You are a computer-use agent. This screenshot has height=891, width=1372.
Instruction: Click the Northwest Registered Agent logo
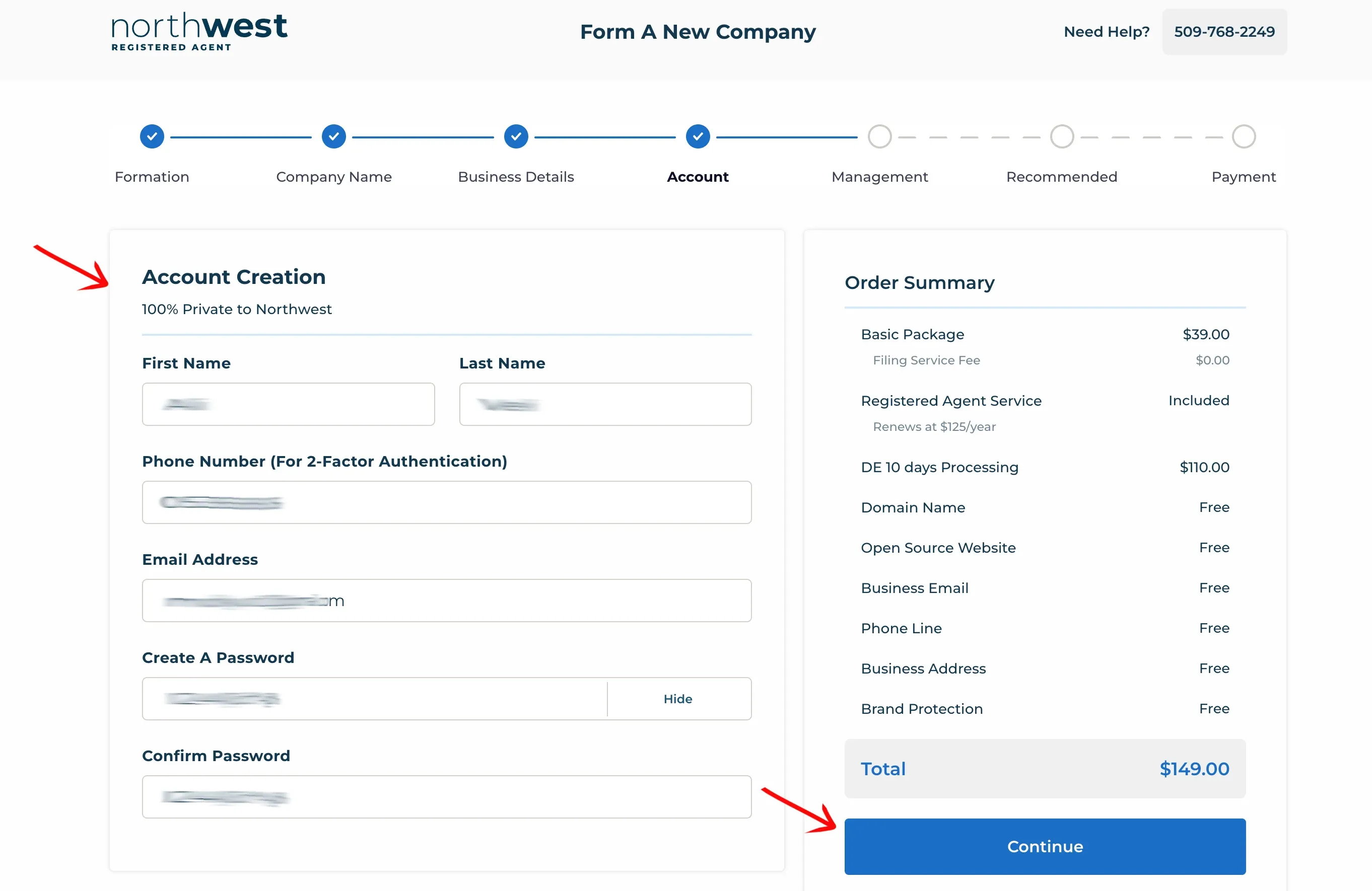pyautogui.click(x=199, y=32)
